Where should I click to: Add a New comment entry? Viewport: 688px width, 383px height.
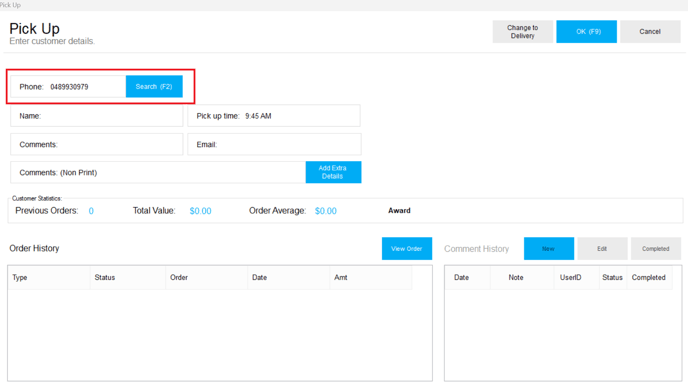[x=548, y=248]
